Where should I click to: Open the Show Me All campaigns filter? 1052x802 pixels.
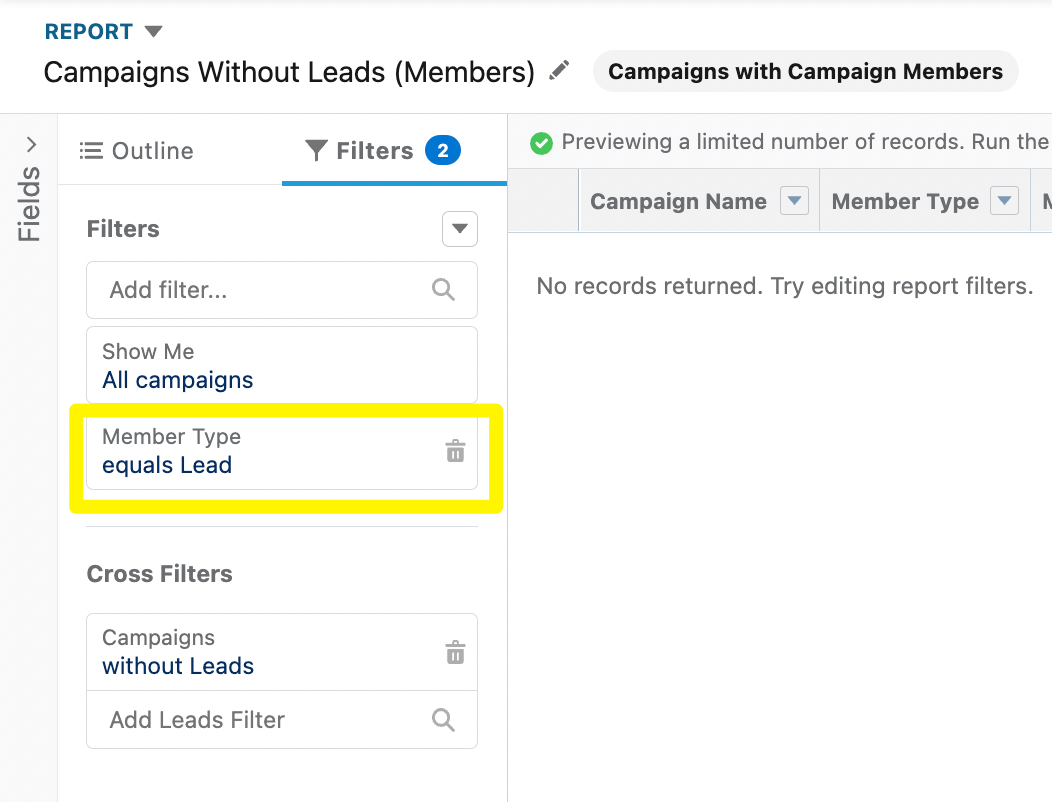[282, 365]
